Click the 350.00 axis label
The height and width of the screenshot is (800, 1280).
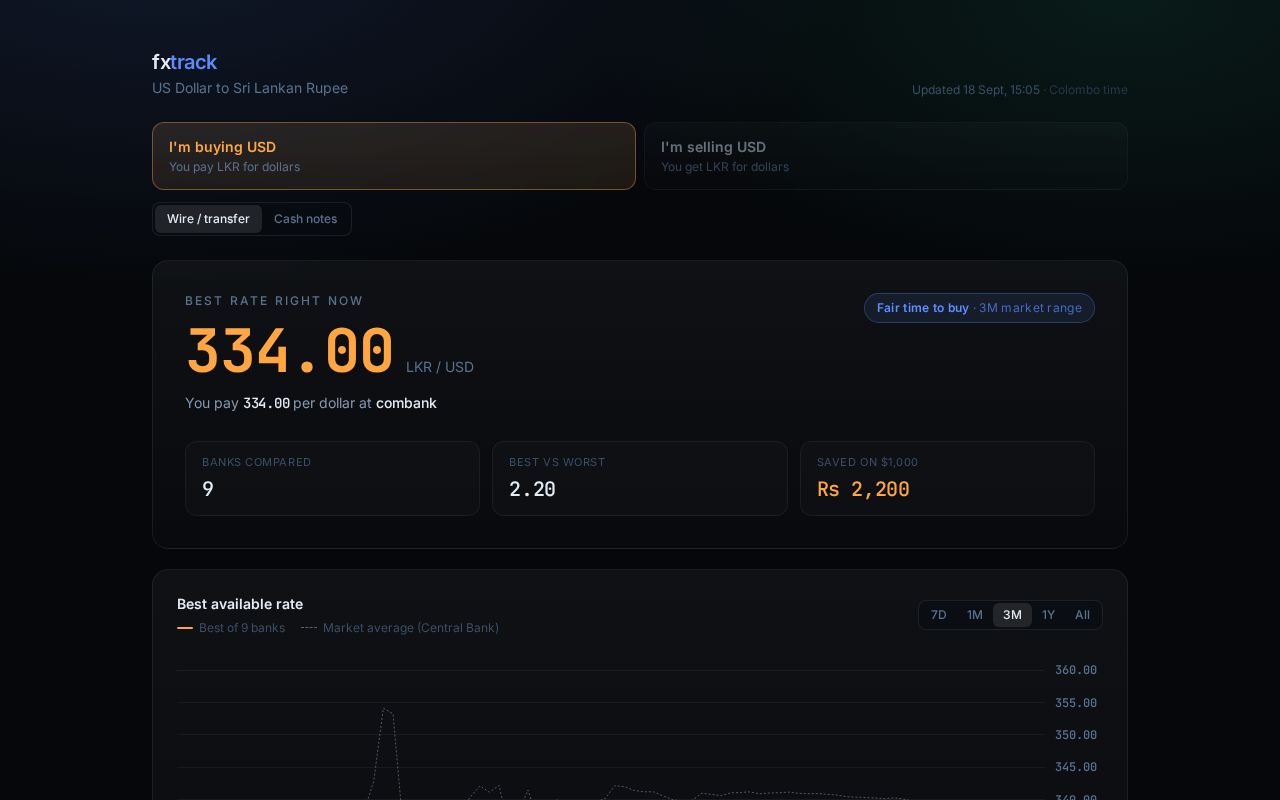click(x=1076, y=735)
